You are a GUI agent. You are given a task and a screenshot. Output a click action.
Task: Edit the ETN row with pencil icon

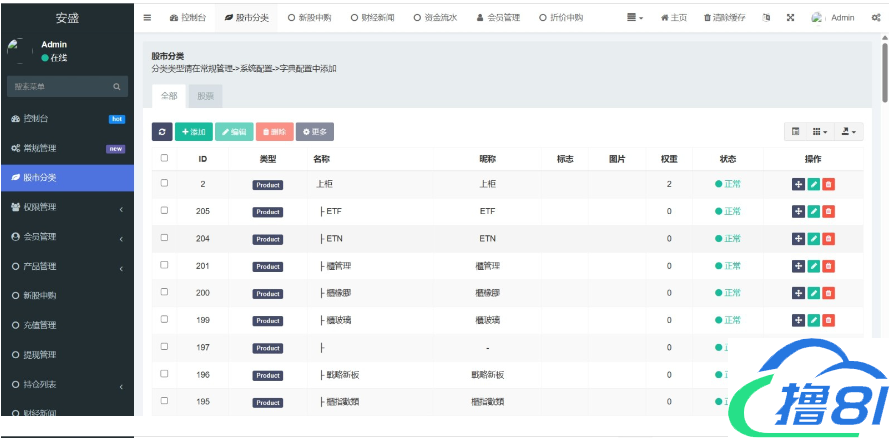(813, 239)
